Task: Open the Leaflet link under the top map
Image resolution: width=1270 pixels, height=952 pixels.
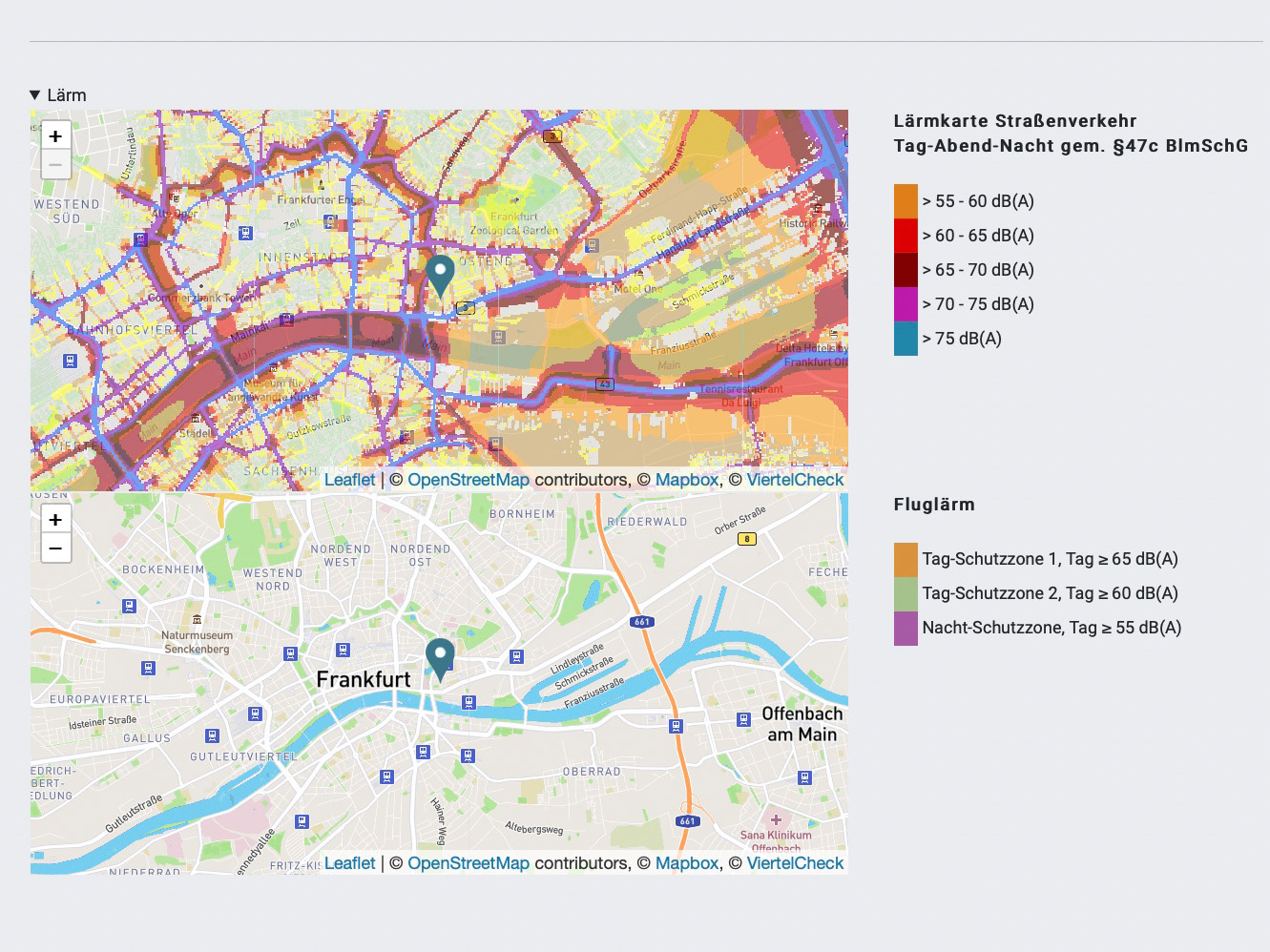Action: (x=349, y=480)
